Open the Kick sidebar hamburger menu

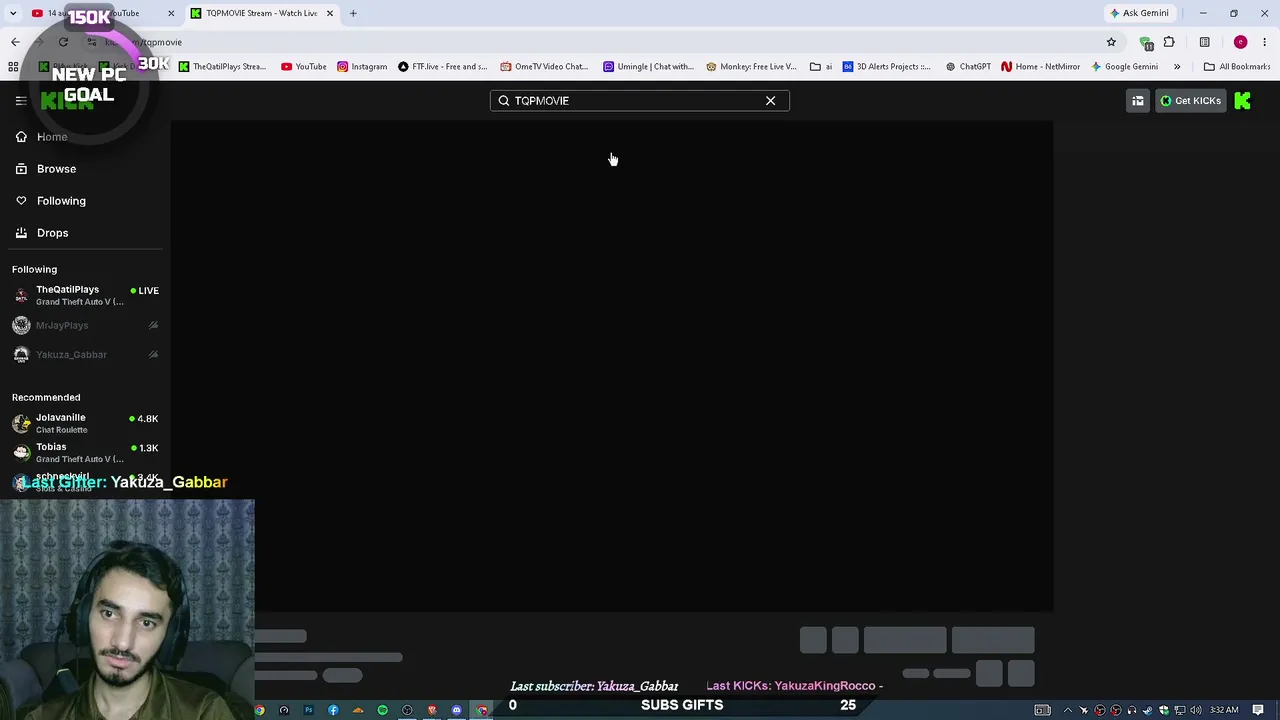pos(21,100)
